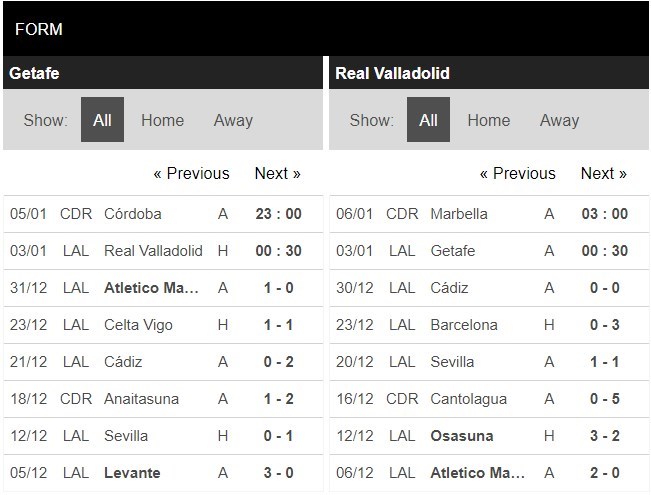Go to Previous Getafe matches
The width and height of the screenshot is (651, 495).
(191, 173)
